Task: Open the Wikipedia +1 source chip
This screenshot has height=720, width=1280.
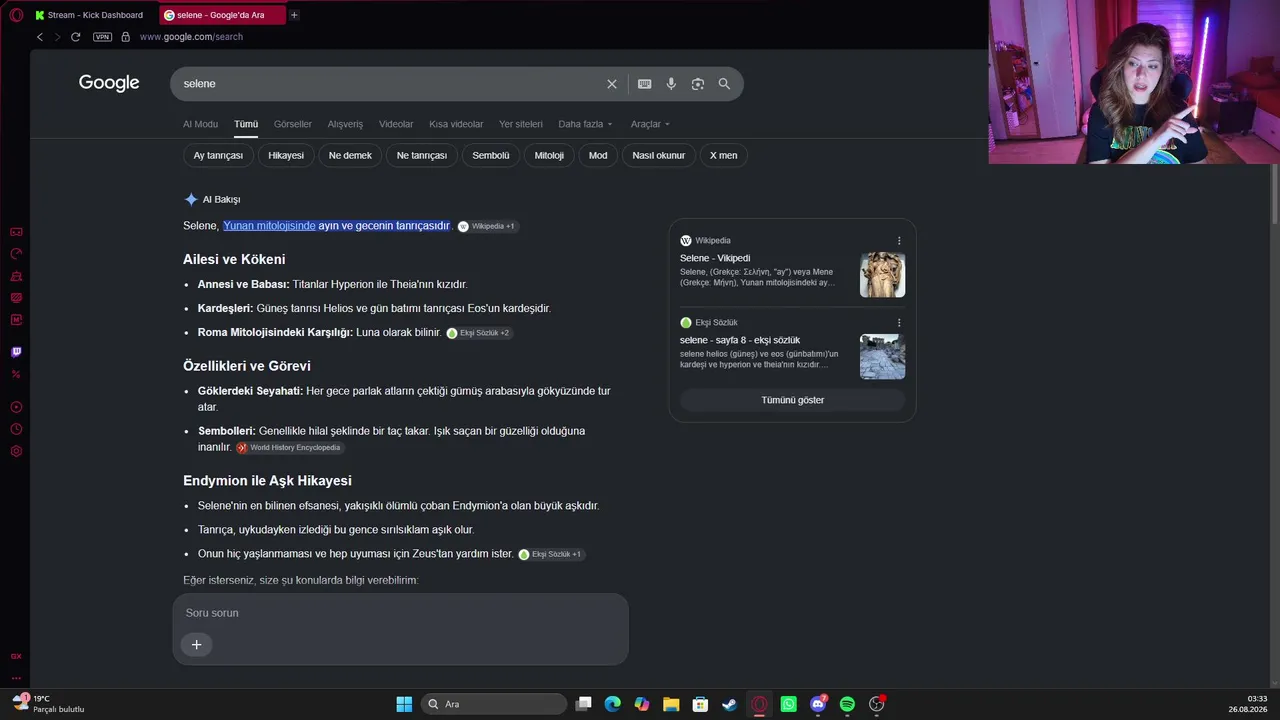Action: [x=487, y=227]
